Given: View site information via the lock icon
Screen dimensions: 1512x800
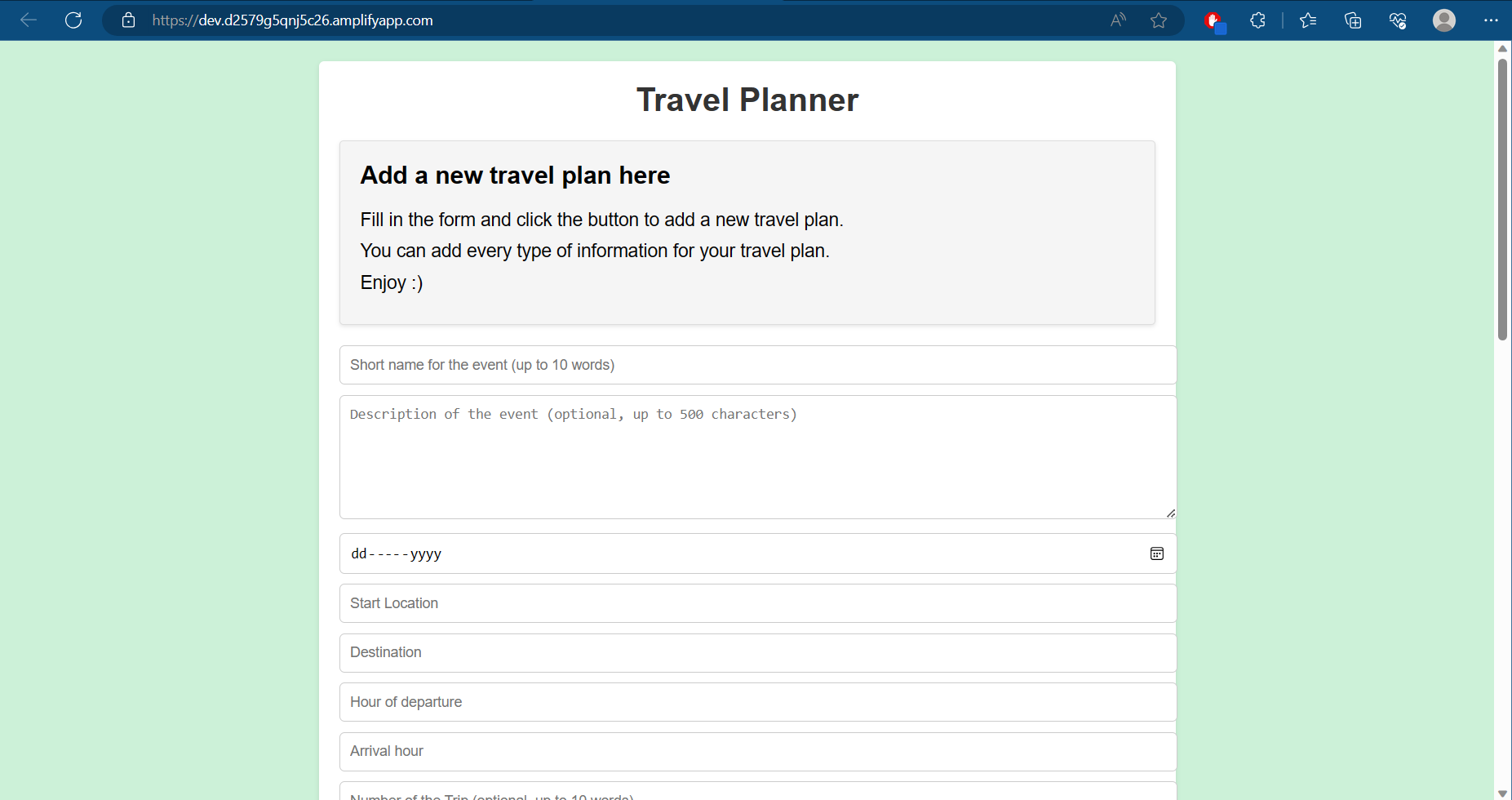Looking at the screenshot, I should [x=128, y=20].
